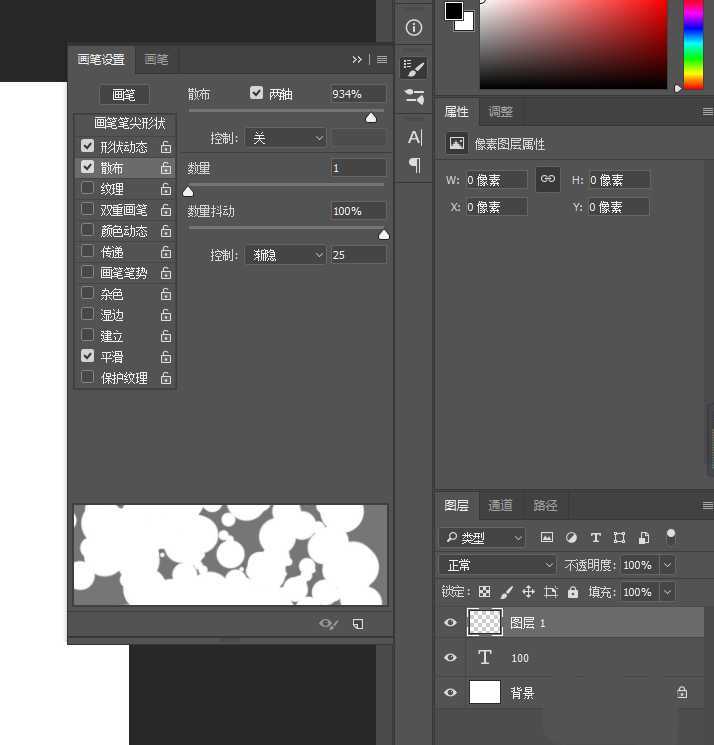The height and width of the screenshot is (745, 714).
Task: Open the Info panel icon
Action: [x=414, y=28]
